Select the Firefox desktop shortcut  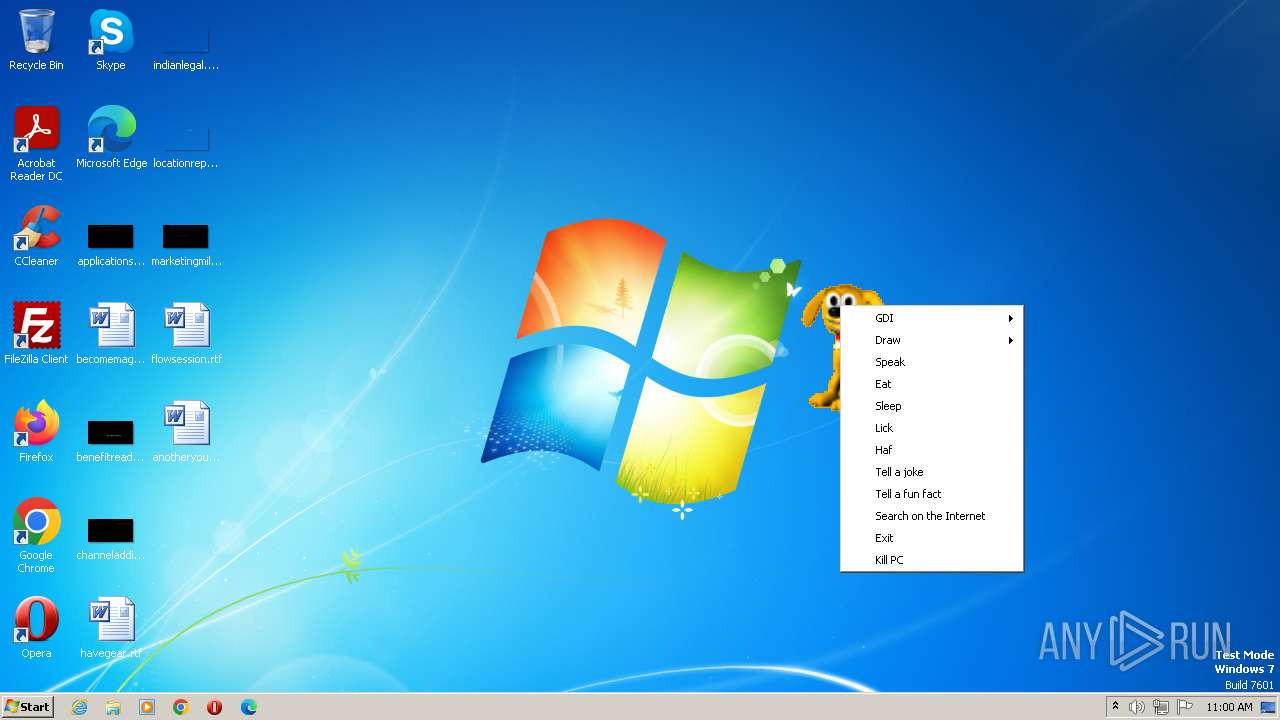click(36, 432)
